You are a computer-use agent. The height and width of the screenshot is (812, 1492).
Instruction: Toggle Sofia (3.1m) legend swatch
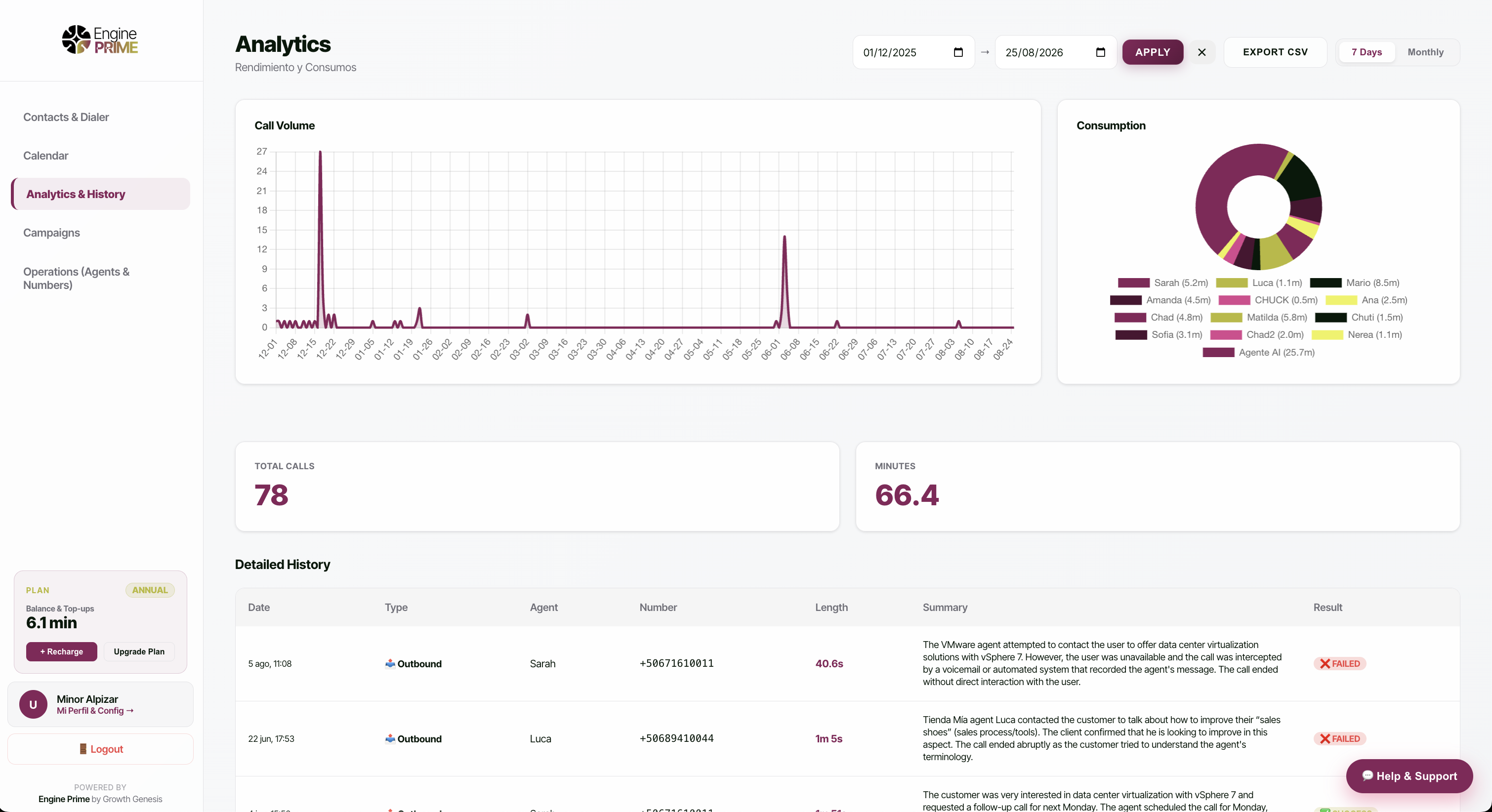1131,335
